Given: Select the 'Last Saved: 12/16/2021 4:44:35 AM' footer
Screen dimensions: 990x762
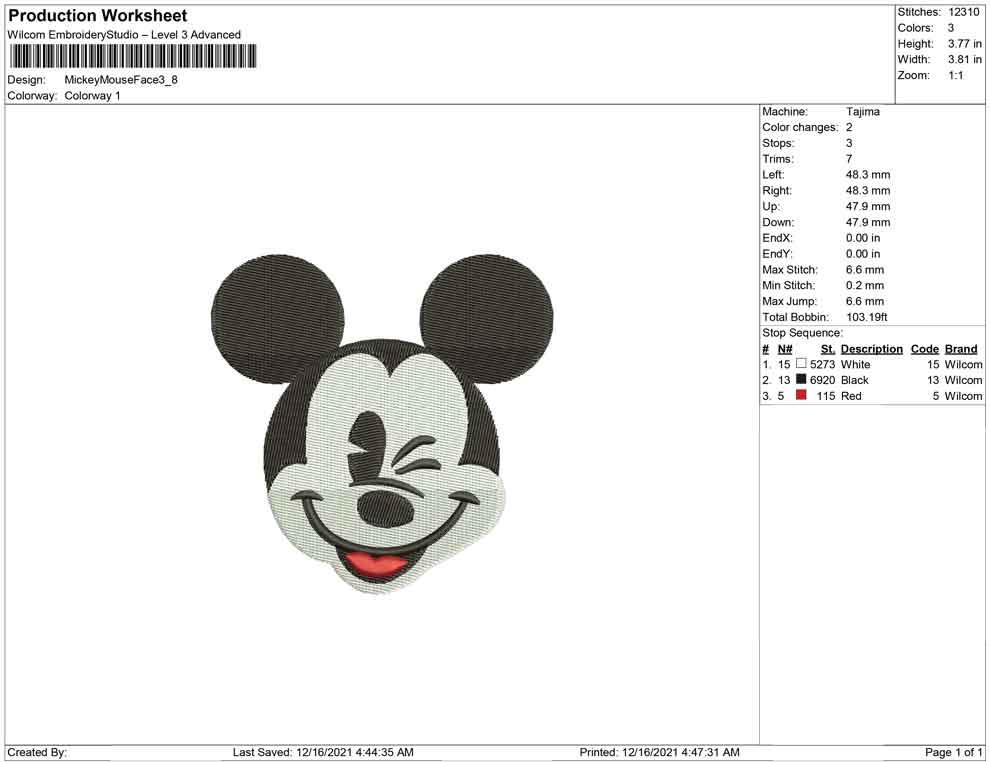Looking at the screenshot, I should pyautogui.click(x=323, y=752).
